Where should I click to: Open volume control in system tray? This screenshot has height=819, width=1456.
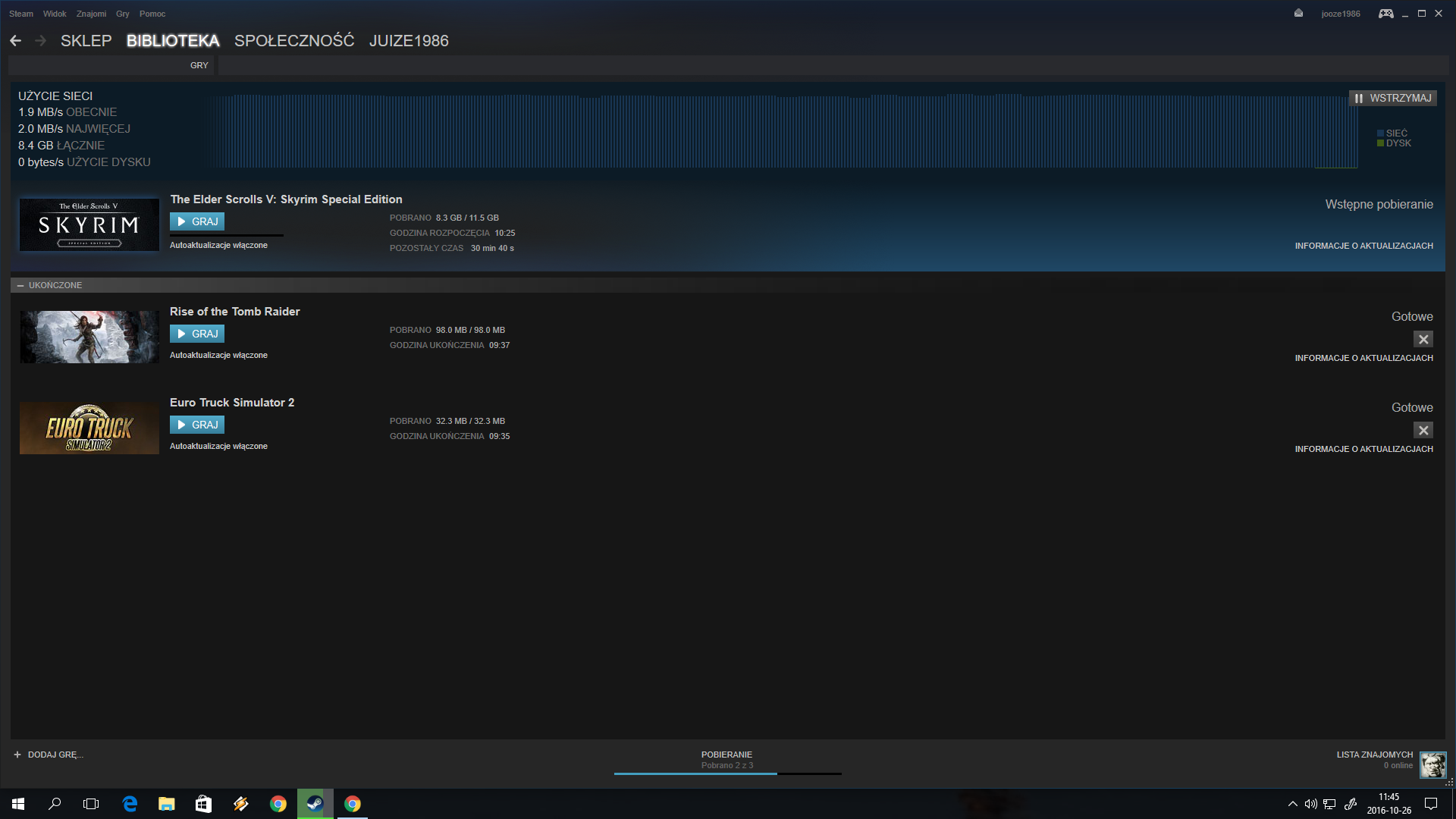tap(1310, 804)
